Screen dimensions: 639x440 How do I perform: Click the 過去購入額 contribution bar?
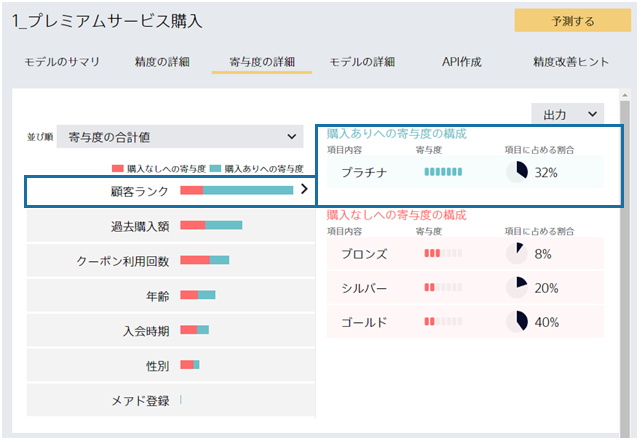click(211, 225)
